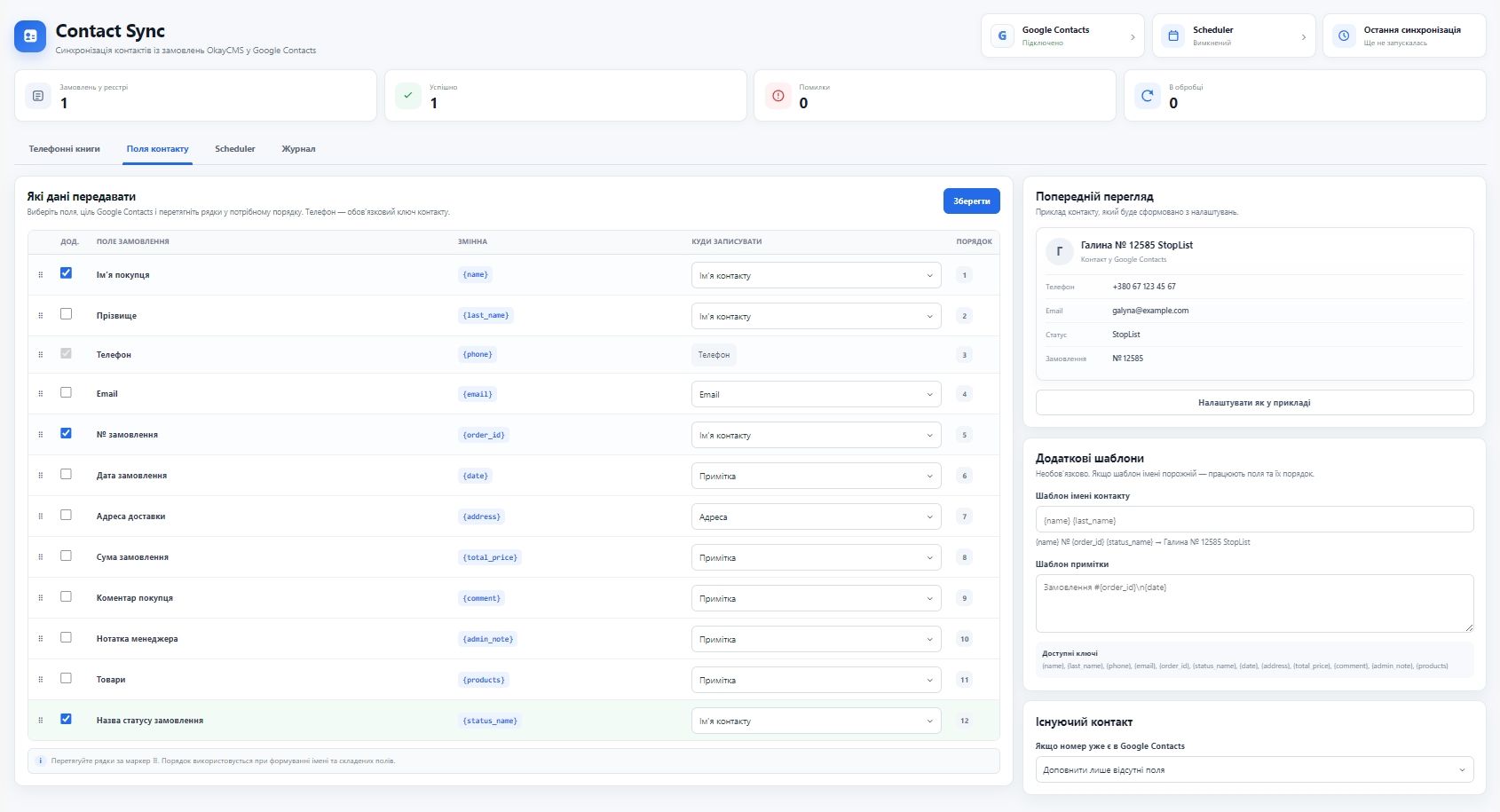Click the orders in registry list icon
Image resolution: width=1500 pixels, height=812 pixels.
tap(38, 96)
